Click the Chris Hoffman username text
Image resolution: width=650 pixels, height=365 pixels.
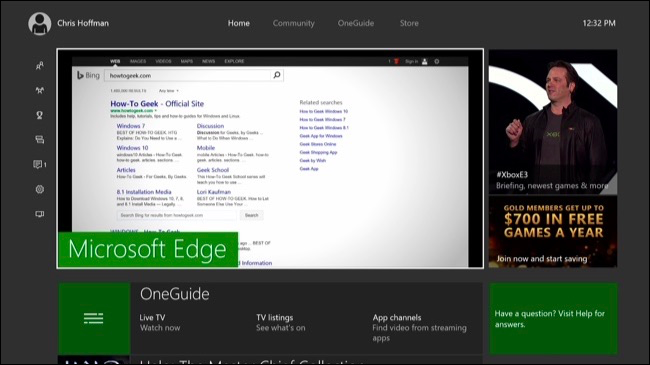point(83,23)
